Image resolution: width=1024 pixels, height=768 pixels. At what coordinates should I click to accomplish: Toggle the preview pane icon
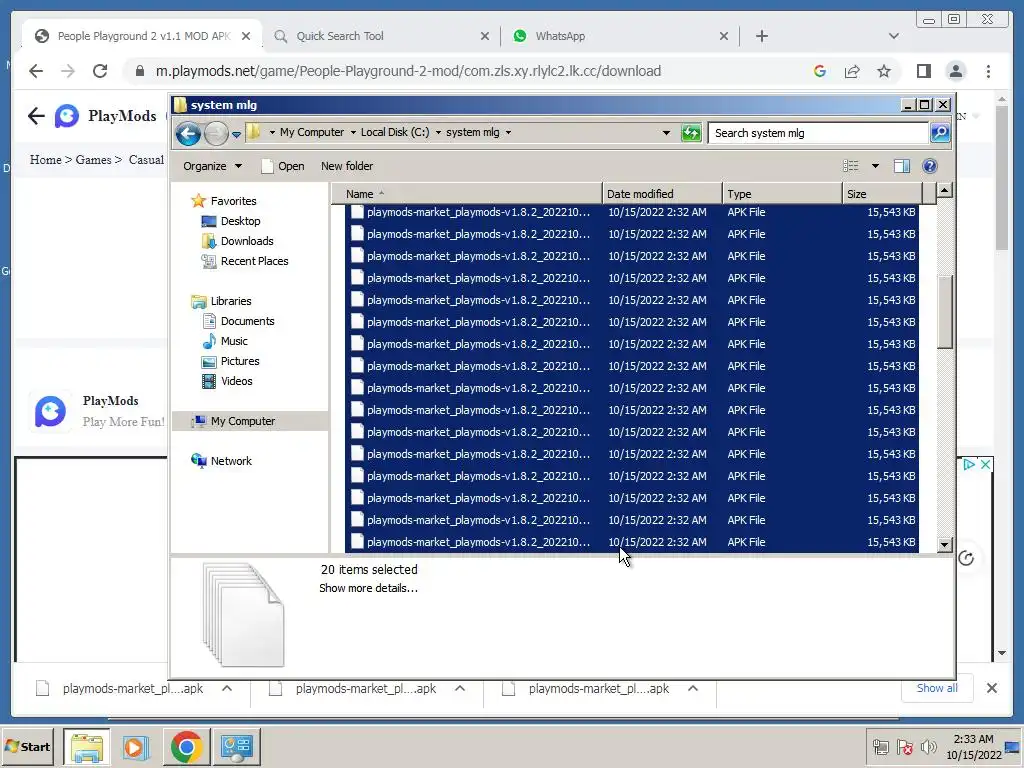902,166
